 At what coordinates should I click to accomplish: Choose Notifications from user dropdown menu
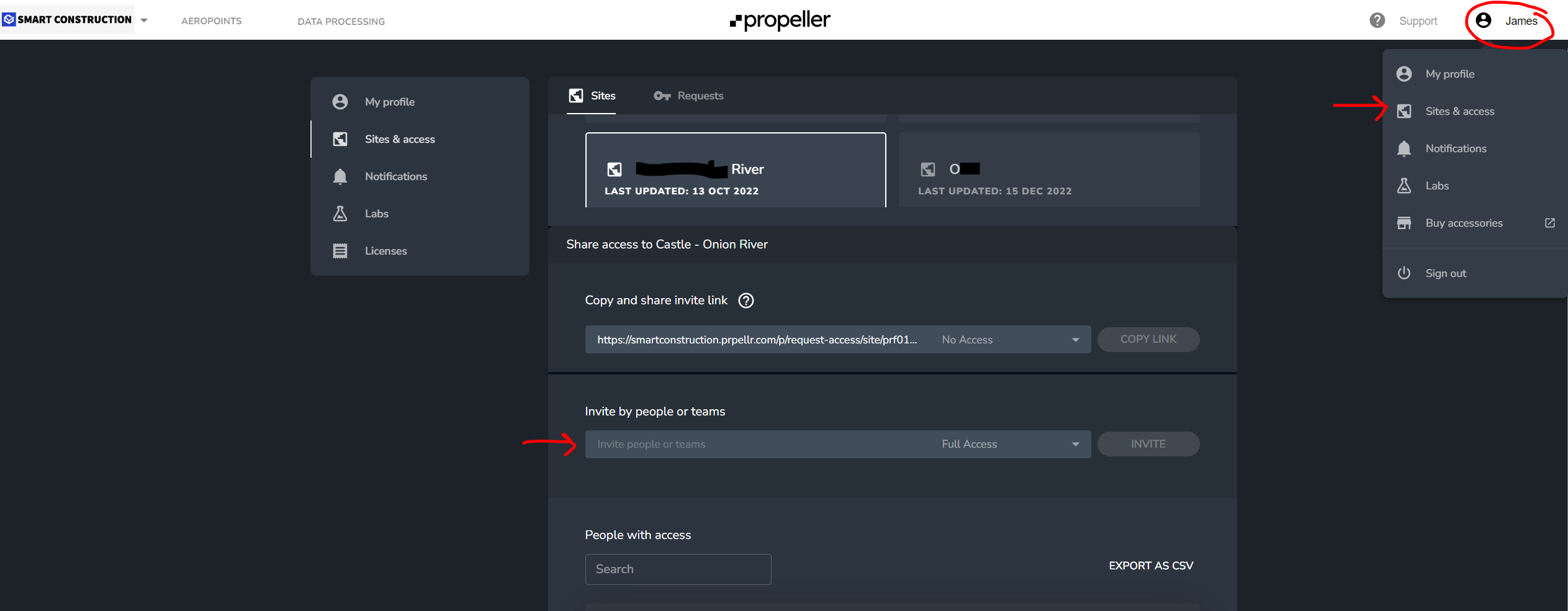pyautogui.click(x=1475, y=148)
